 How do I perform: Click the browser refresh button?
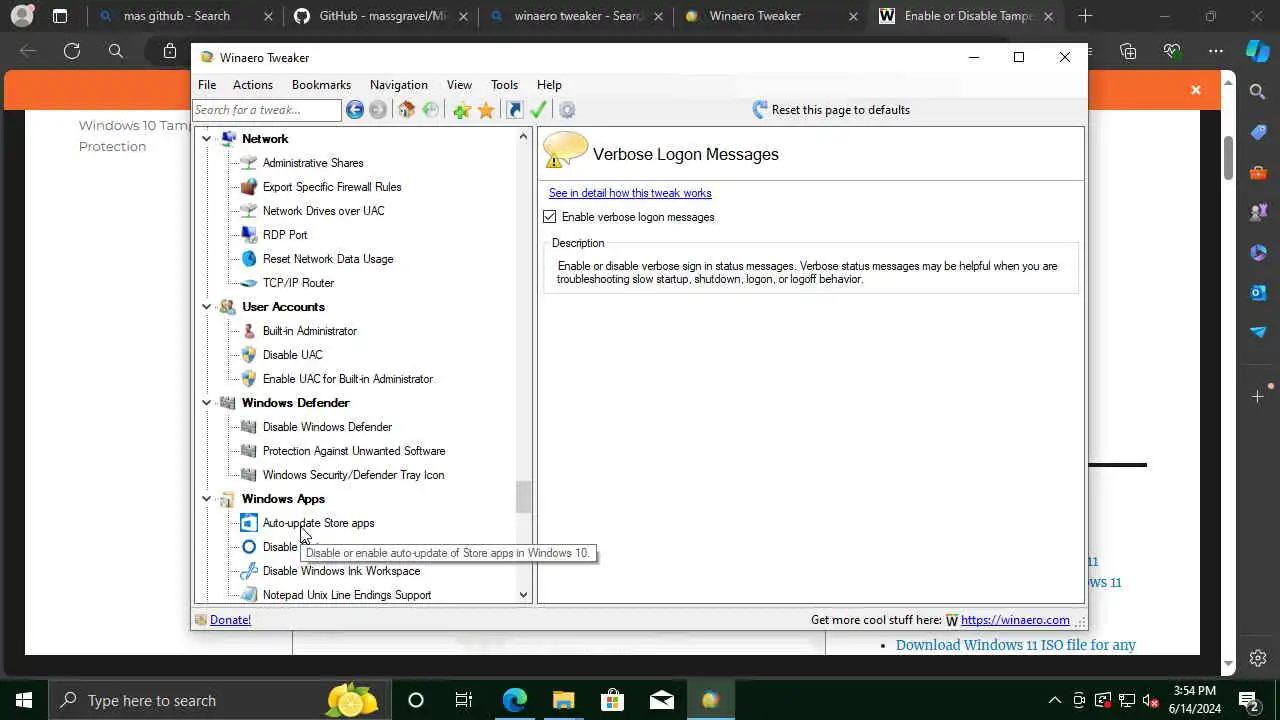pyautogui.click(x=72, y=51)
